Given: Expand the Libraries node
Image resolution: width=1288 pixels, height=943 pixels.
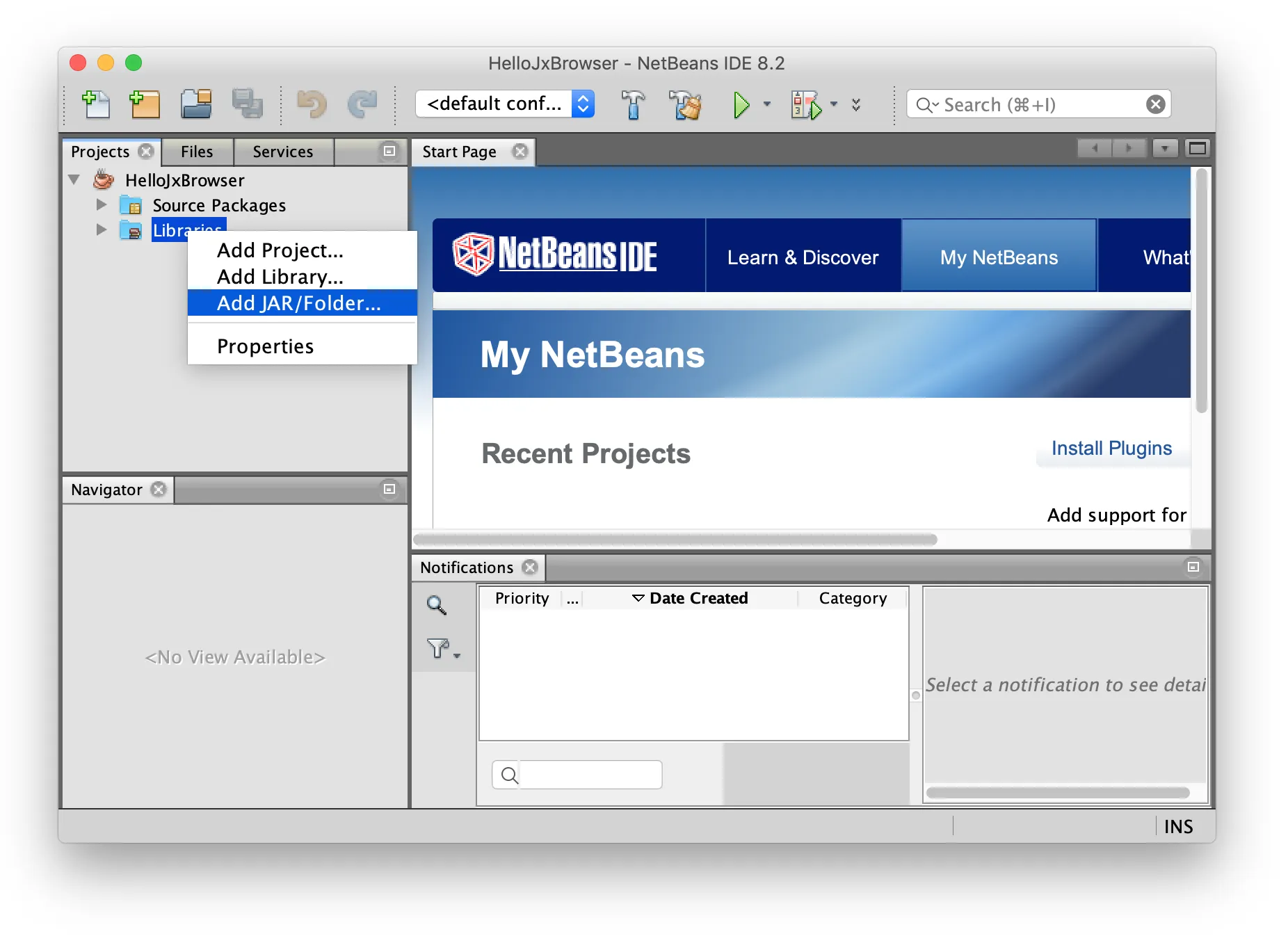Looking at the screenshot, I should click(x=102, y=229).
